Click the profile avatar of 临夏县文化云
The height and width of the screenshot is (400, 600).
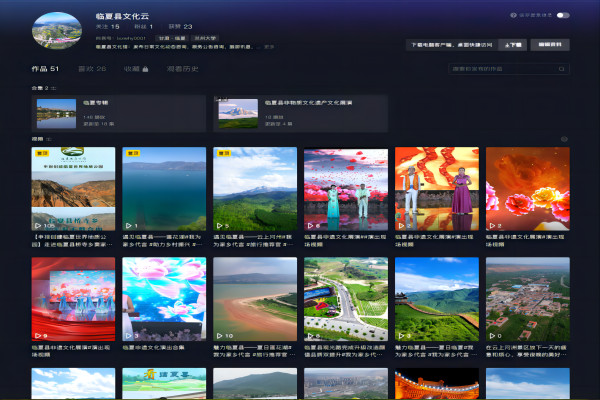point(57,30)
